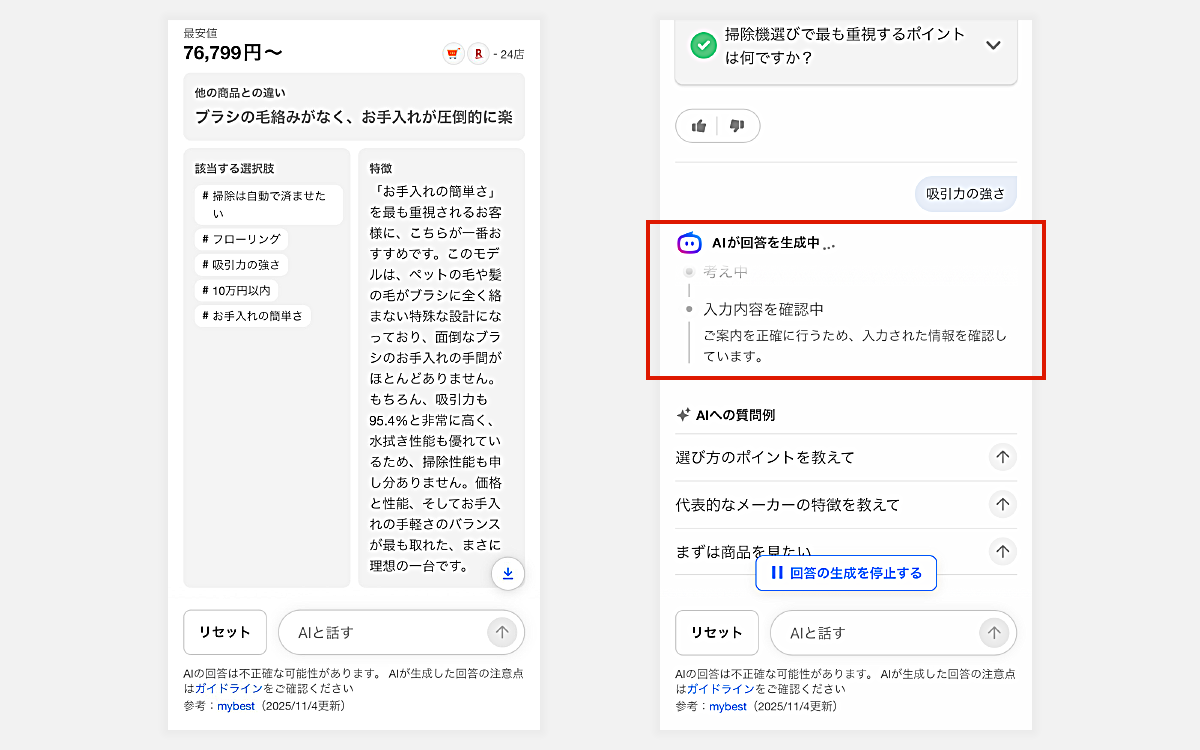
Task: Open the ガイドライン link in the footer
Action: (226, 688)
